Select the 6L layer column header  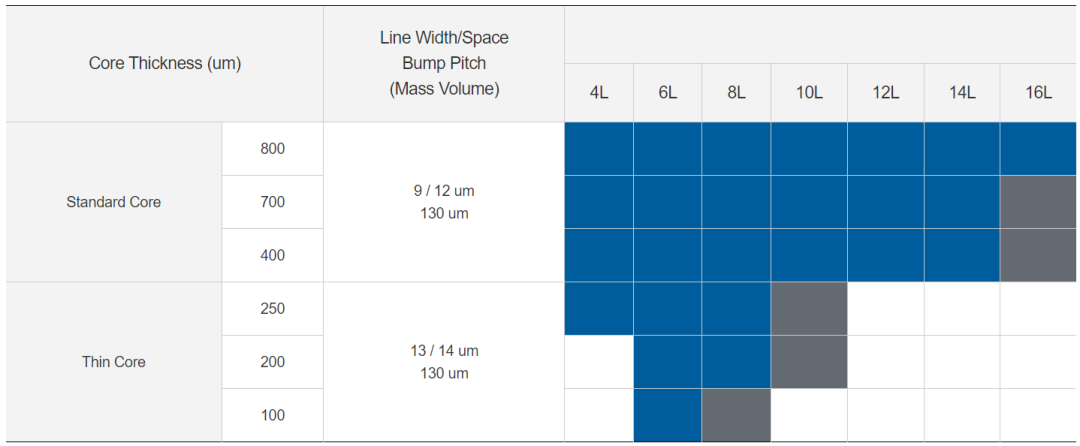pos(668,93)
